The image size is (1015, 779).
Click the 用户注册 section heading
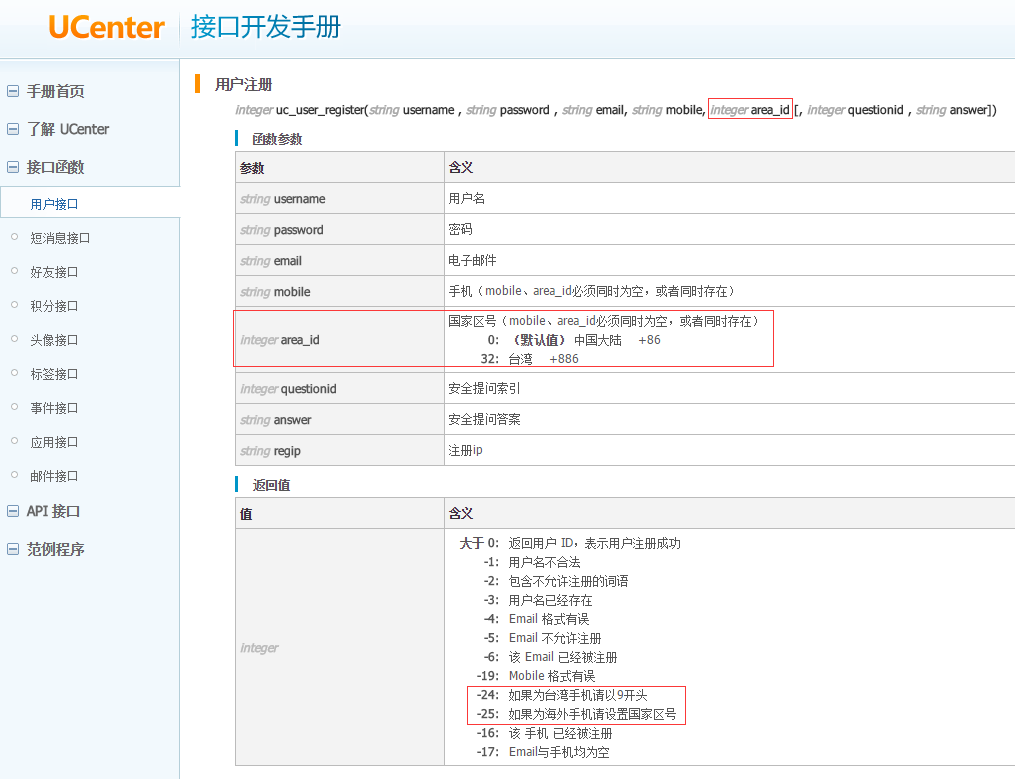[x=243, y=85]
